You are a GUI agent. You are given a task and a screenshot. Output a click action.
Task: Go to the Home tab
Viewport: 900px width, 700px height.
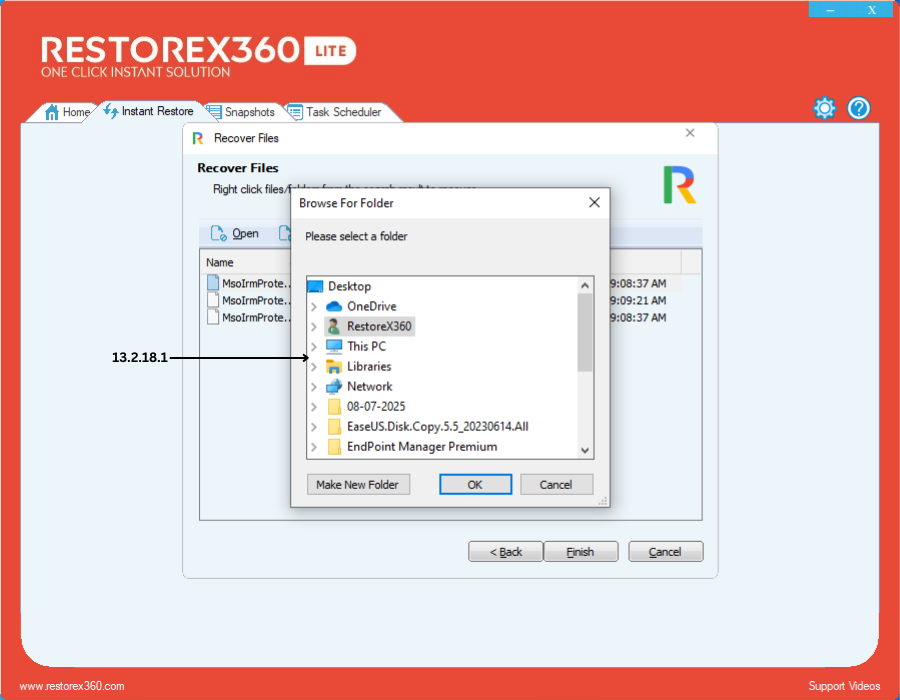68,112
